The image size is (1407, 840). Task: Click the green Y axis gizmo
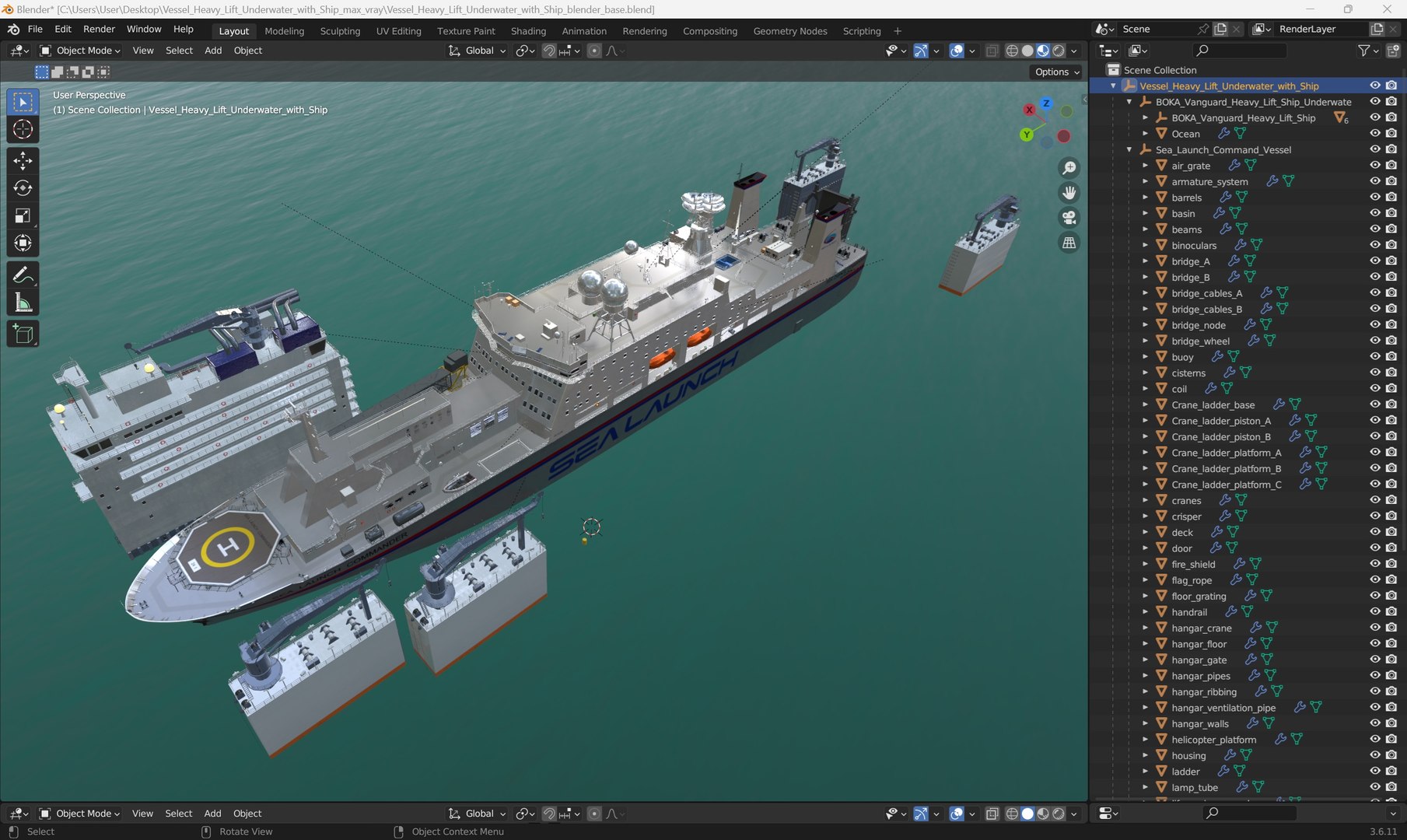tap(1027, 135)
